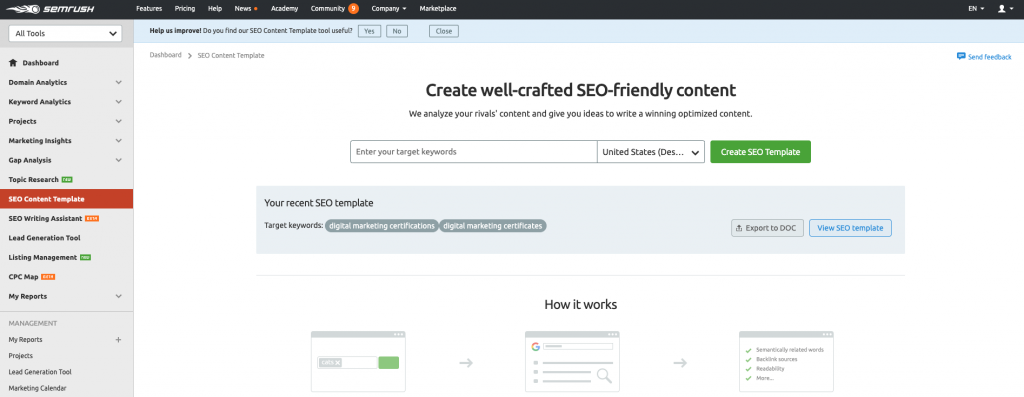The width and height of the screenshot is (1024, 397).
Task: Open Projects under Management section
Action: (x=21, y=356)
